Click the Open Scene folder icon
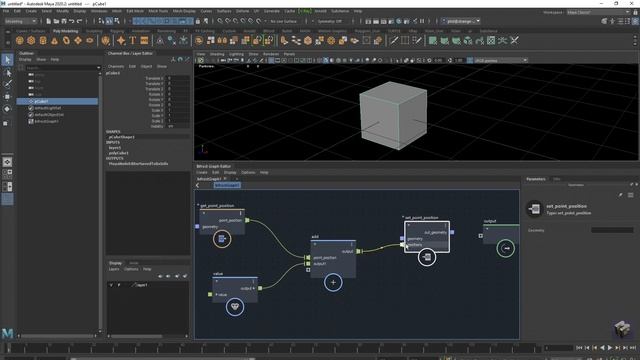The width and height of the screenshot is (640, 360). coord(56,21)
